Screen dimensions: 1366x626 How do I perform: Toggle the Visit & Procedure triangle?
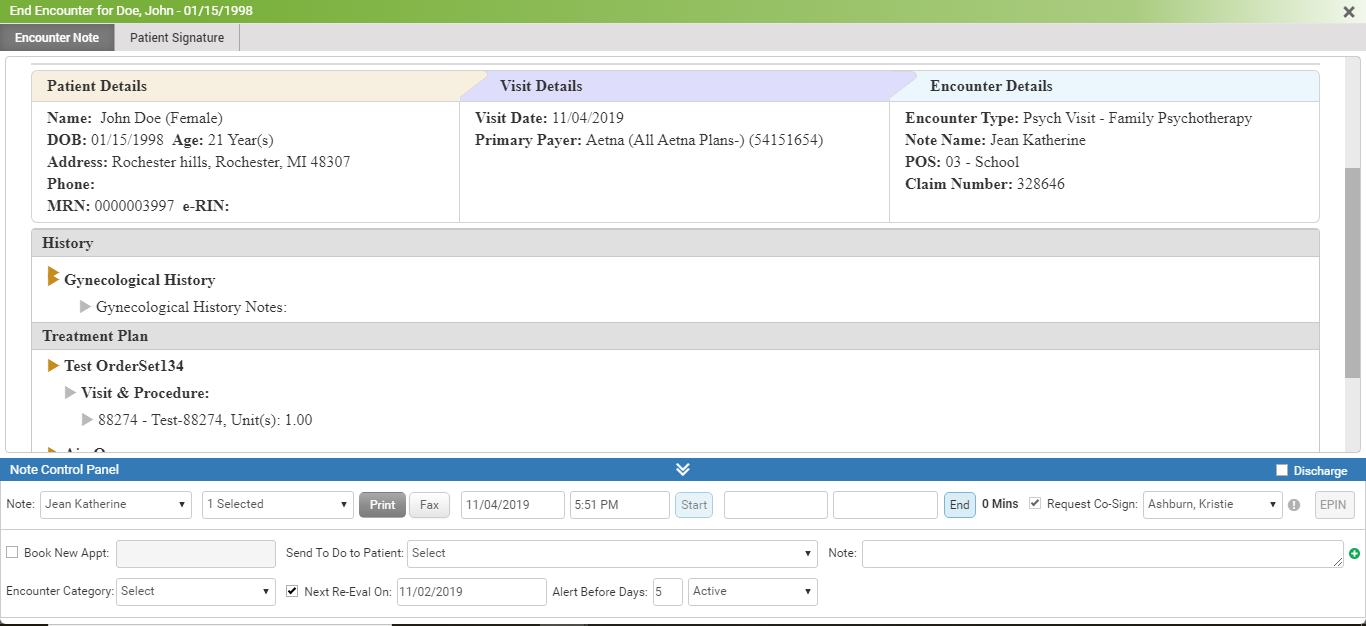(x=70, y=393)
